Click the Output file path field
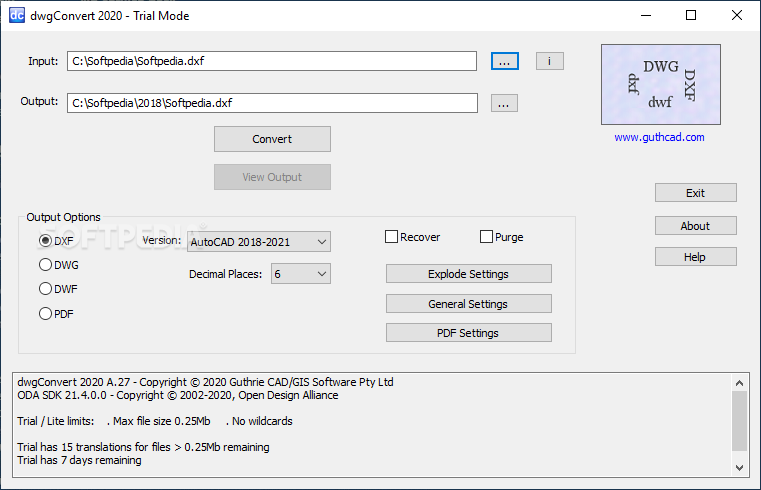Viewport: 761px width, 490px height. click(272, 103)
